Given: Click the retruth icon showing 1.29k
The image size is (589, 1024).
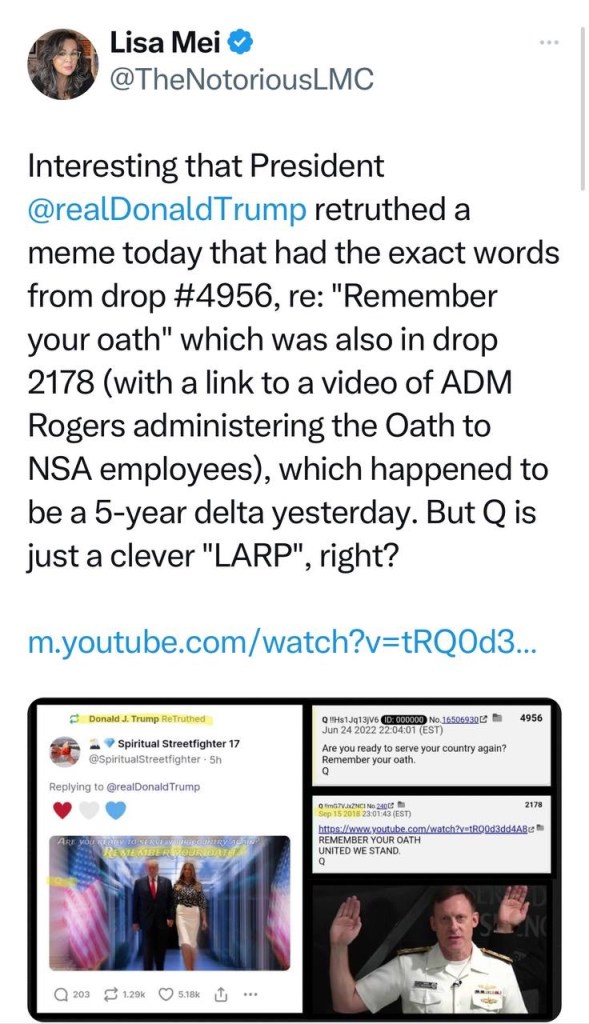Looking at the screenshot, I should (x=127, y=994).
